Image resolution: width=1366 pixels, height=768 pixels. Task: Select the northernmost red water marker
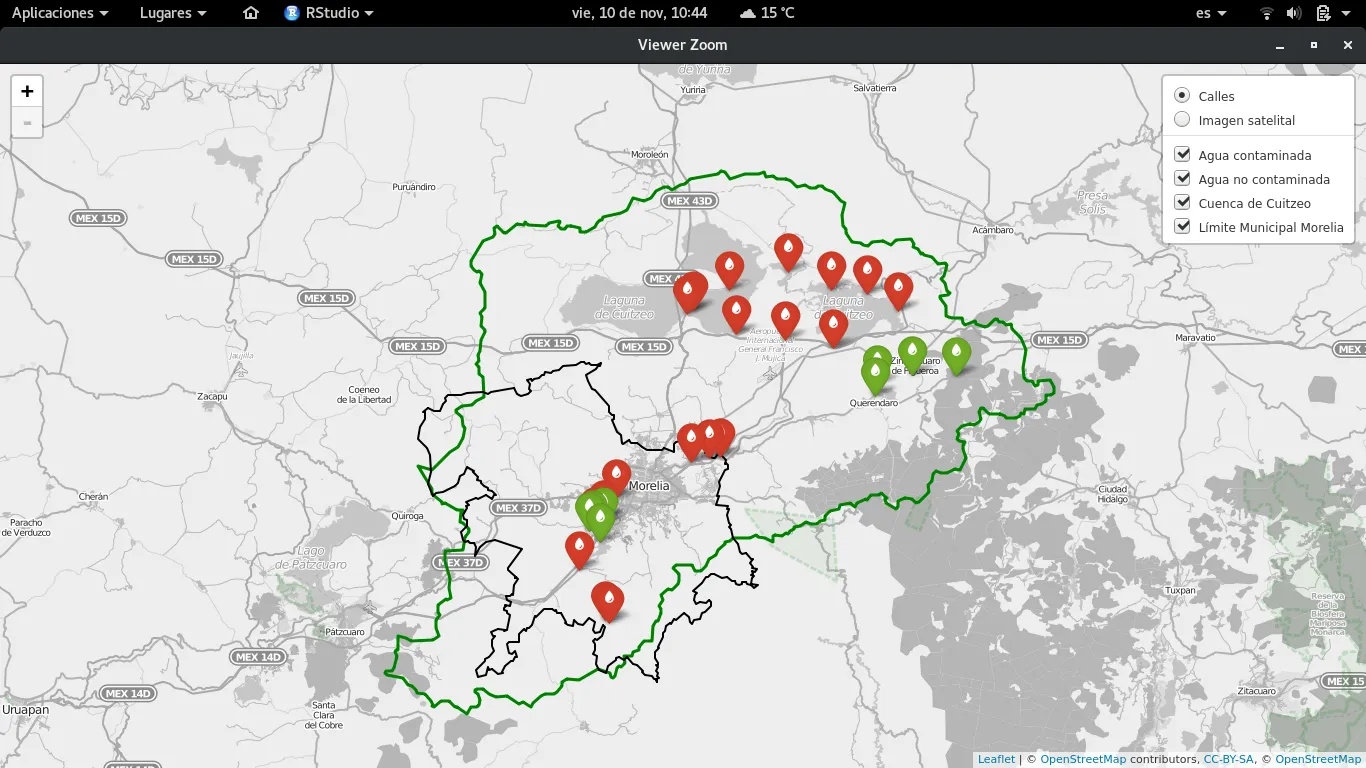click(788, 252)
